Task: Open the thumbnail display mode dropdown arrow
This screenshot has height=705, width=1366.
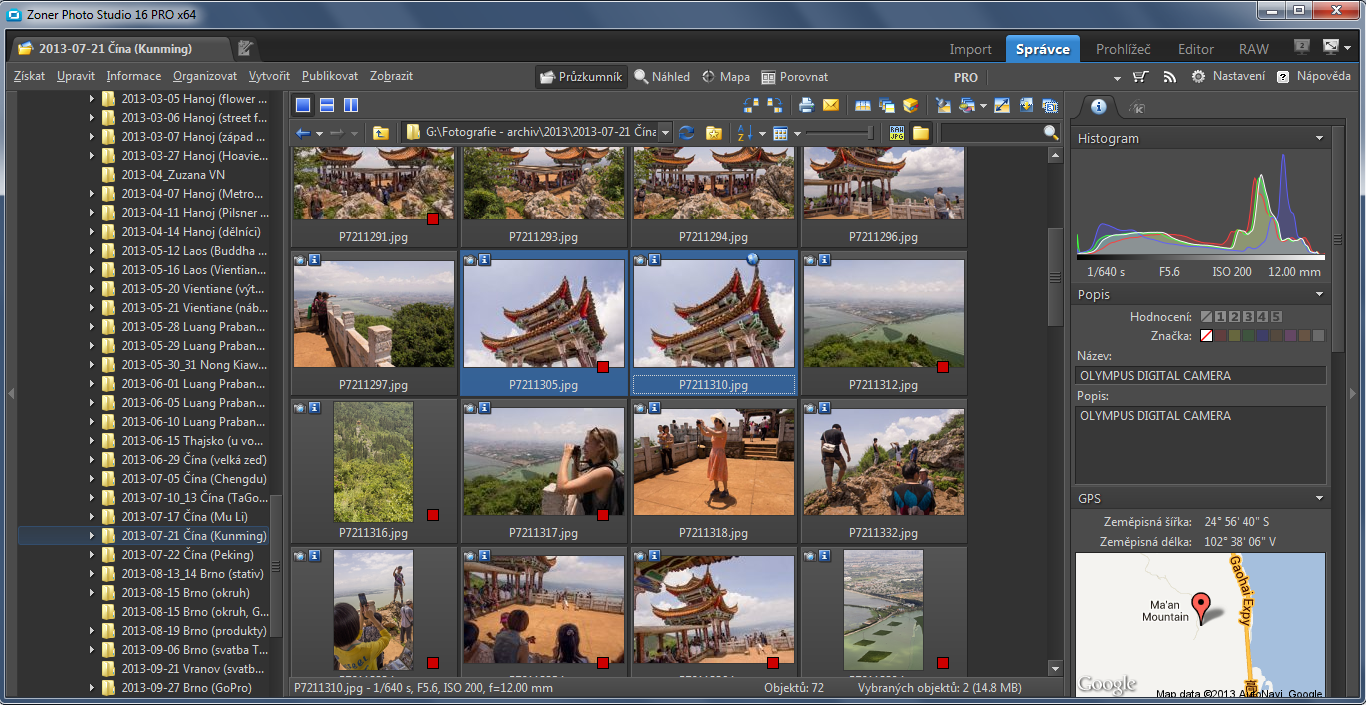Action: tap(797, 133)
